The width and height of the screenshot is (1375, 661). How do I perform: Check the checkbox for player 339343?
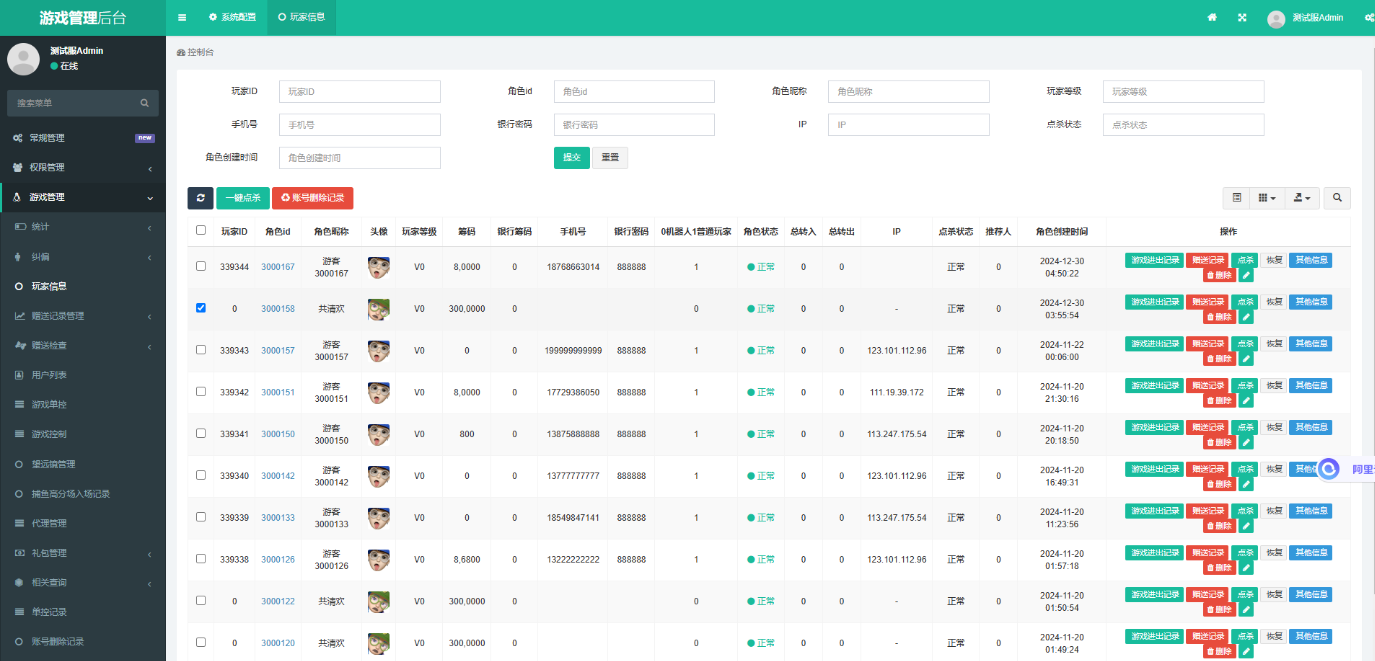pos(200,350)
